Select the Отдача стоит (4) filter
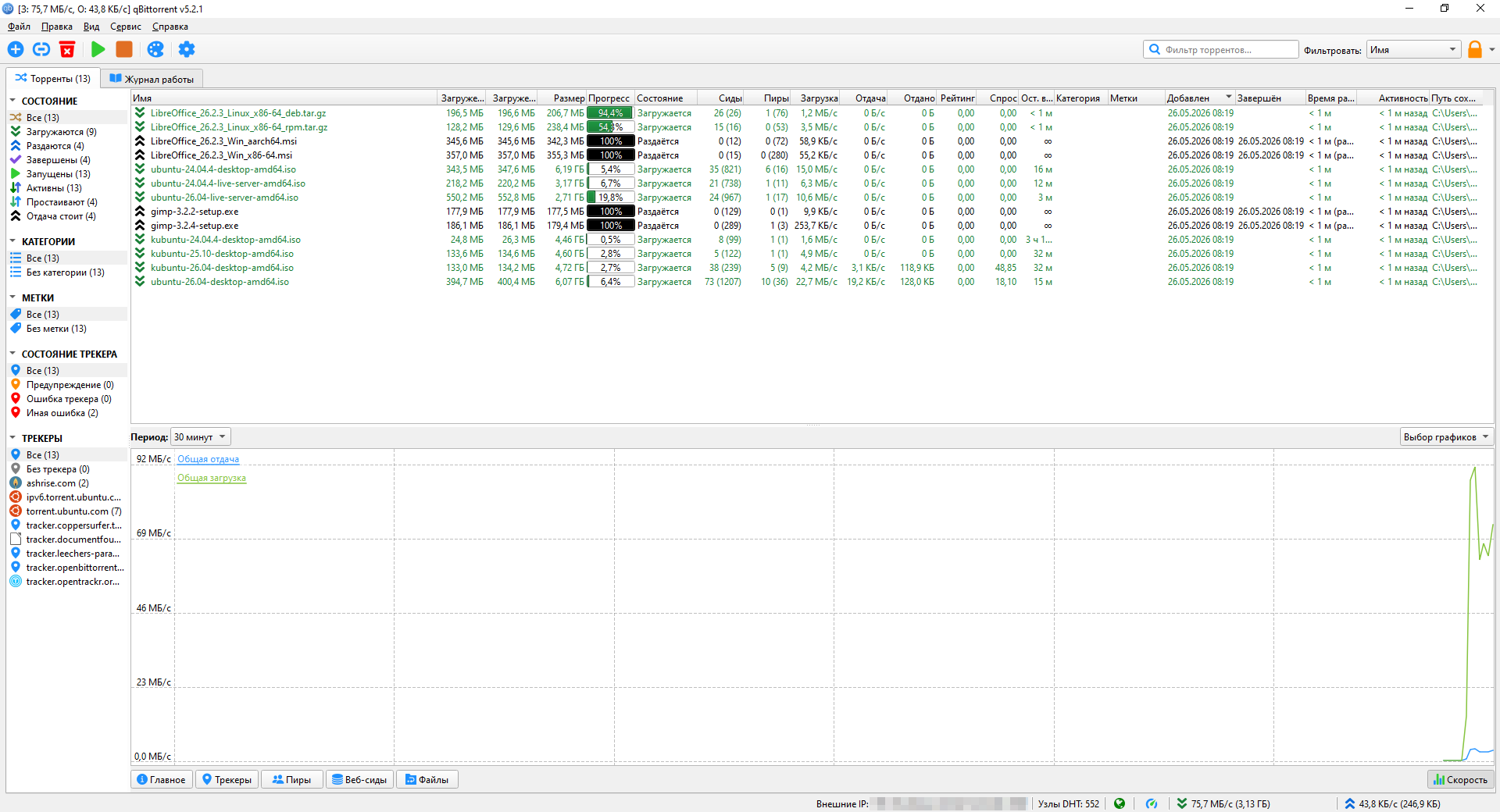Image resolution: width=1500 pixels, height=812 pixels. tap(67, 216)
